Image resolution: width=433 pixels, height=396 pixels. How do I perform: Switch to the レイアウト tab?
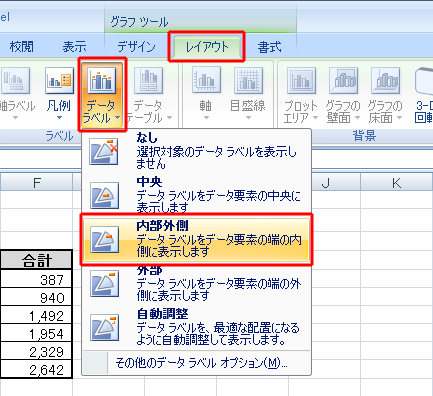click(x=207, y=47)
